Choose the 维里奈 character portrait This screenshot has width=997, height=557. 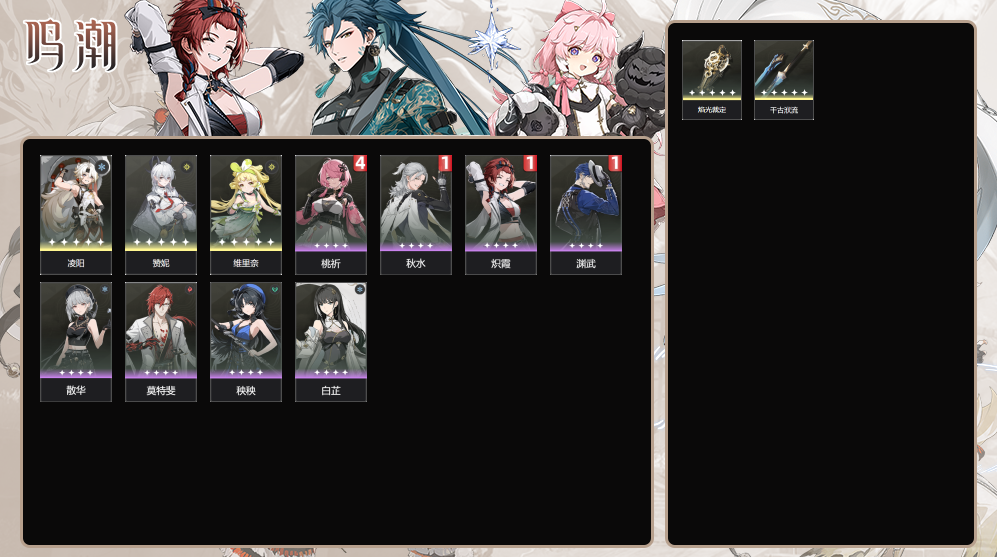[x=246, y=215]
